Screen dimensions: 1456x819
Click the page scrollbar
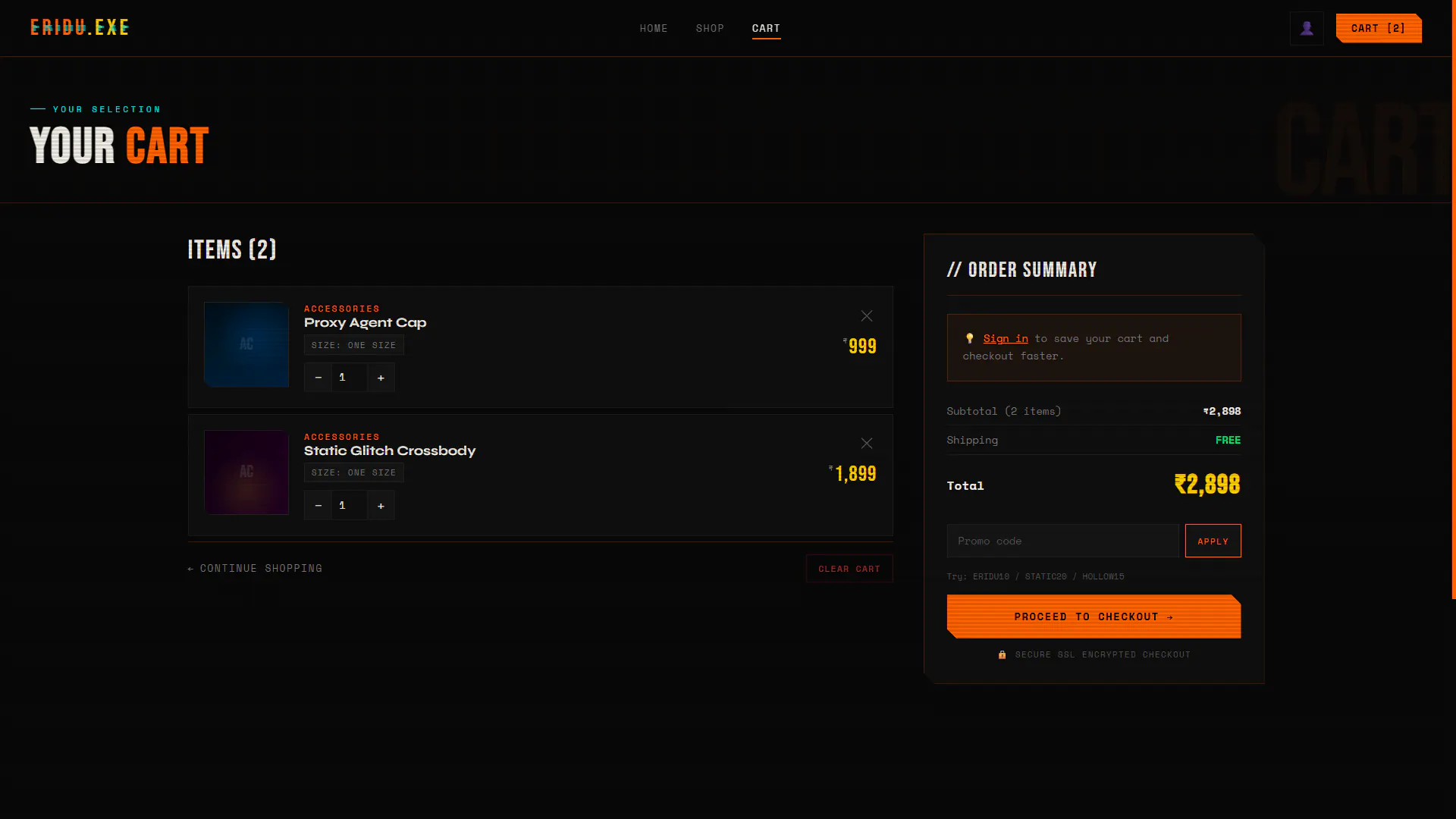coord(1453,300)
